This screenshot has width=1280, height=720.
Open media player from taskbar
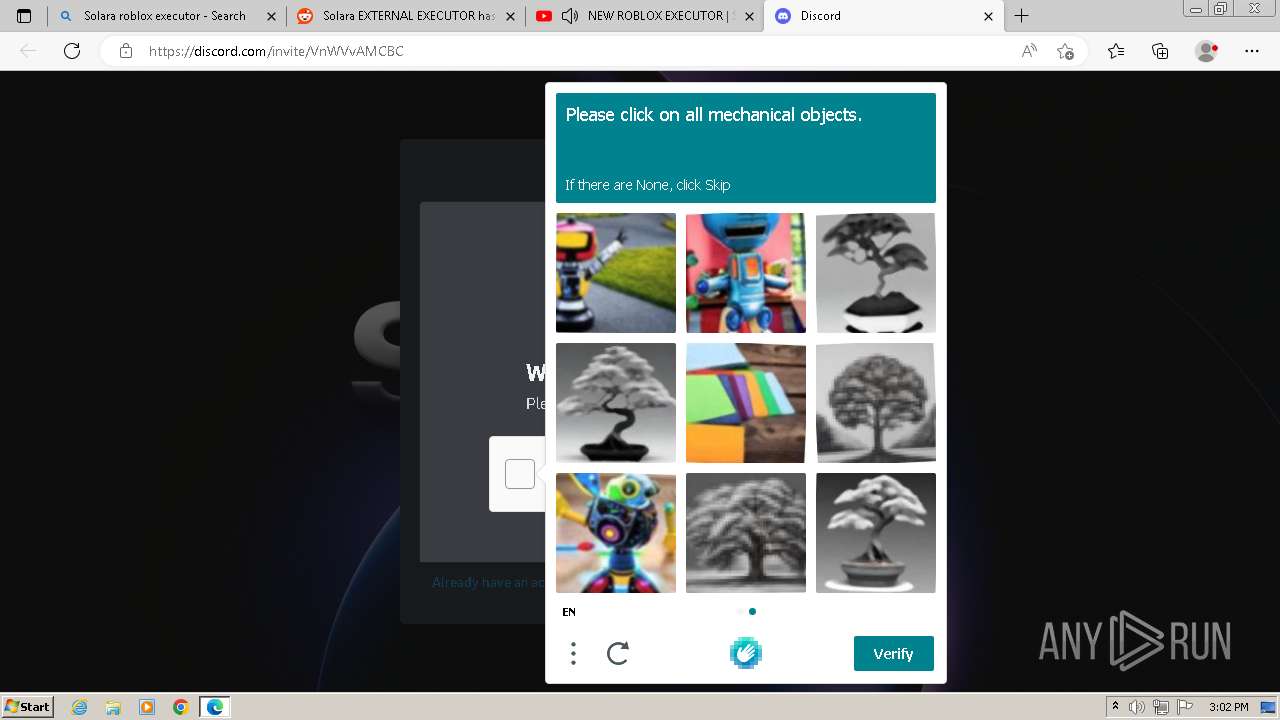click(x=147, y=707)
